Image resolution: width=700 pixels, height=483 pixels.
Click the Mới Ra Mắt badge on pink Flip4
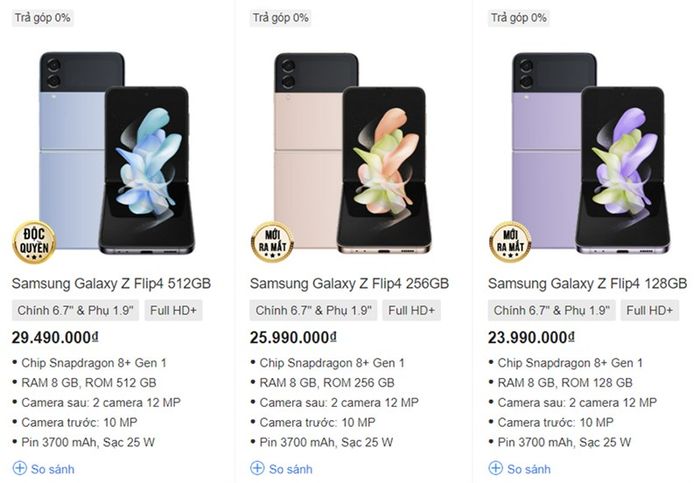[x=272, y=242]
